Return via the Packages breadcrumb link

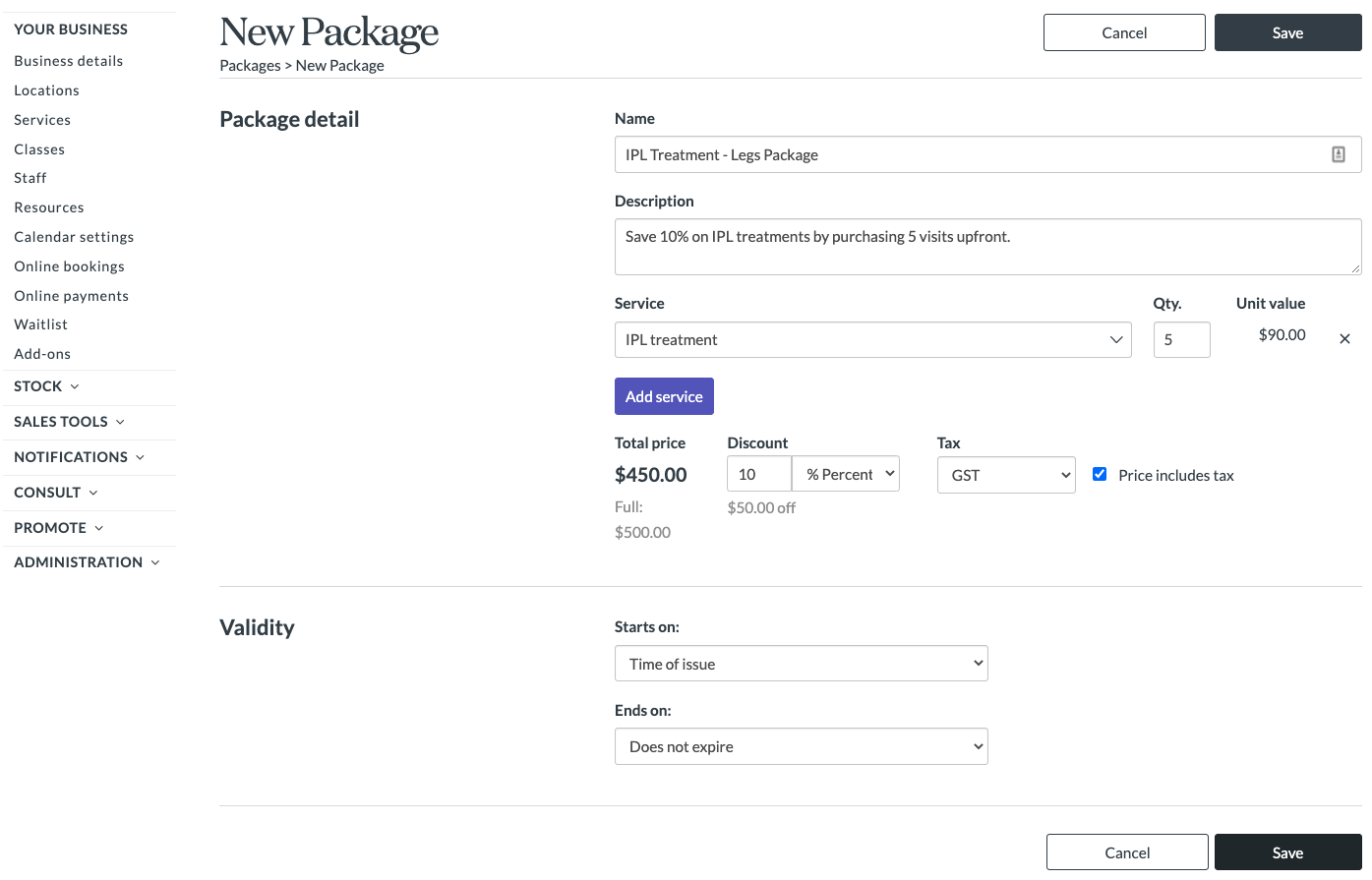click(x=250, y=65)
